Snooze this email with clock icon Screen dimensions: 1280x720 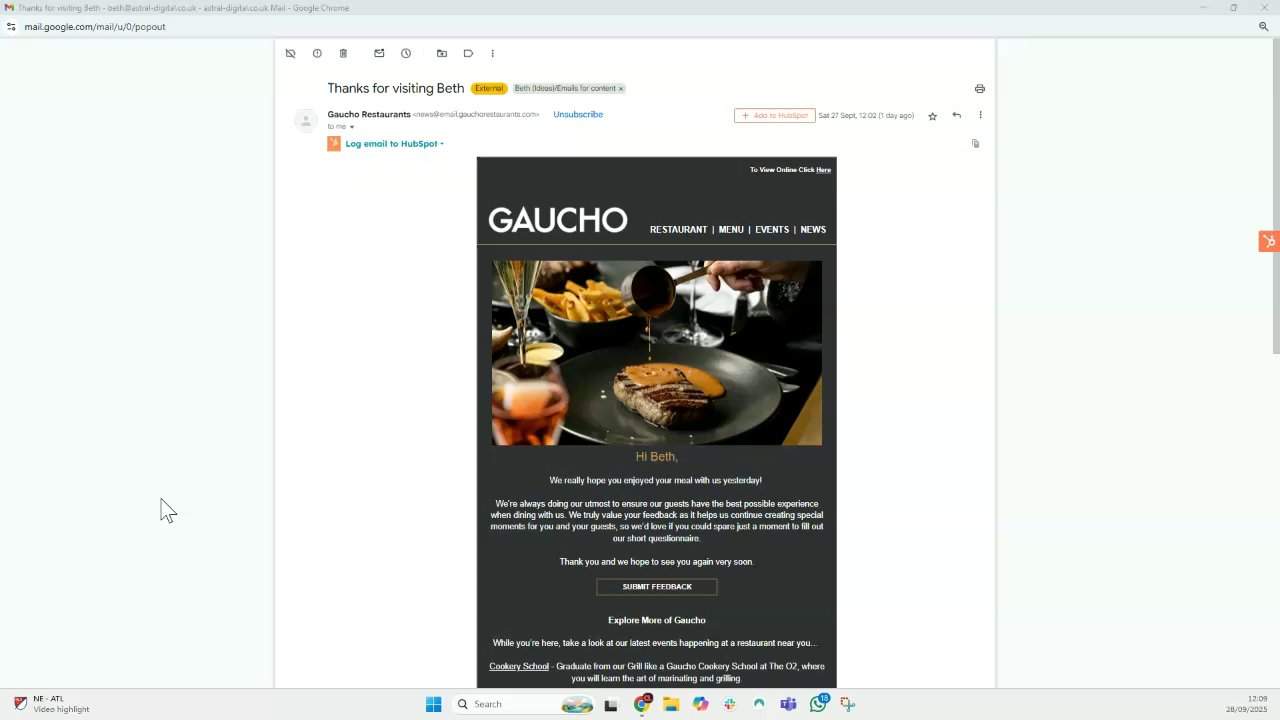click(406, 53)
